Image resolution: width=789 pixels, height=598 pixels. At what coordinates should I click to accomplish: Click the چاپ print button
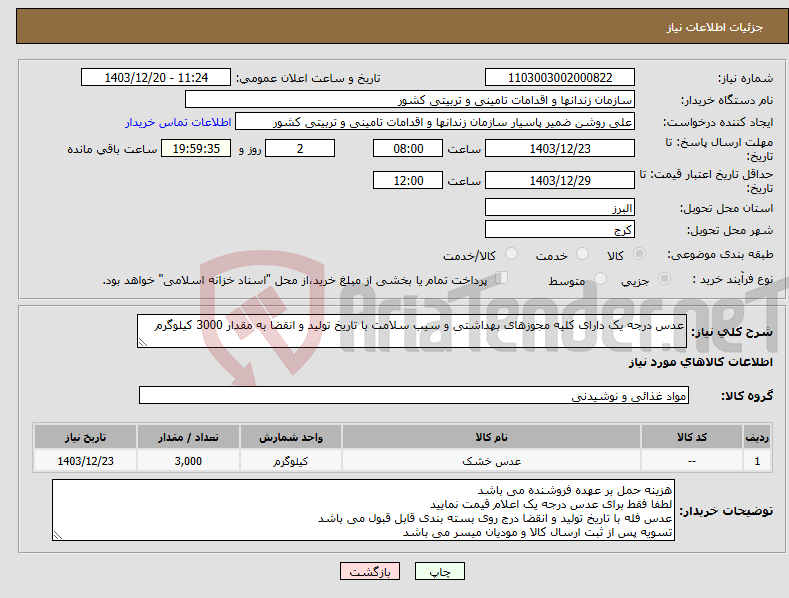point(439,571)
